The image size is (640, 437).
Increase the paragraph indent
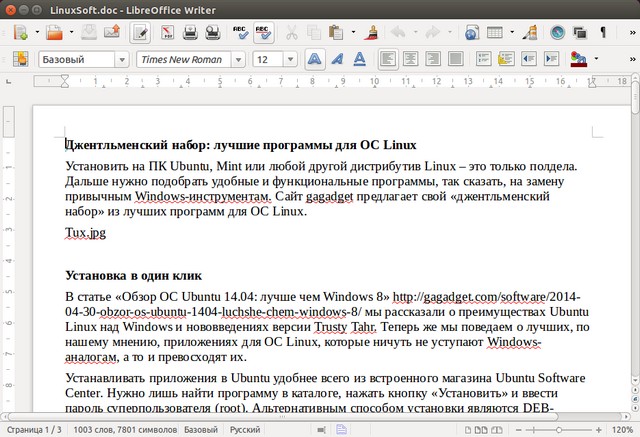[551, 59]
